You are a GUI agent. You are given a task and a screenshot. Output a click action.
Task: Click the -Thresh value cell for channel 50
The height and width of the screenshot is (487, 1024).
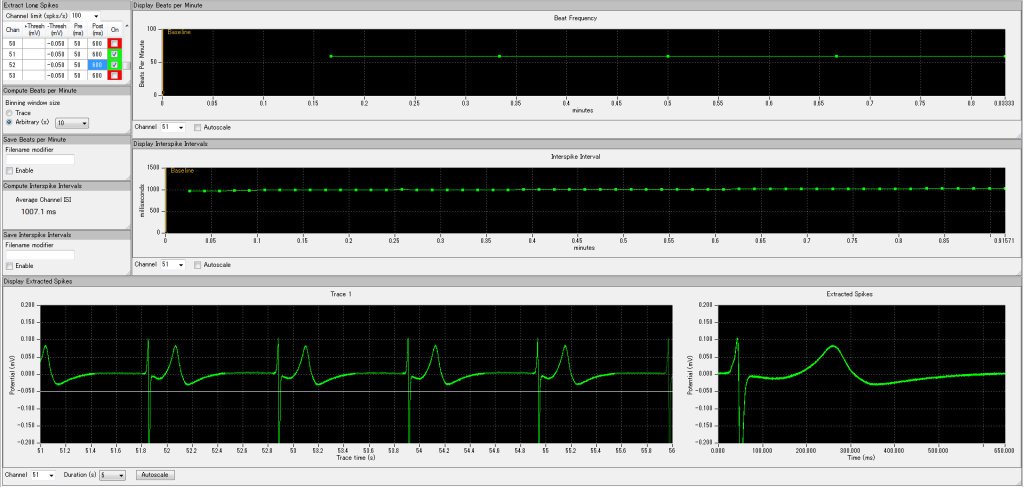(58, 43)
